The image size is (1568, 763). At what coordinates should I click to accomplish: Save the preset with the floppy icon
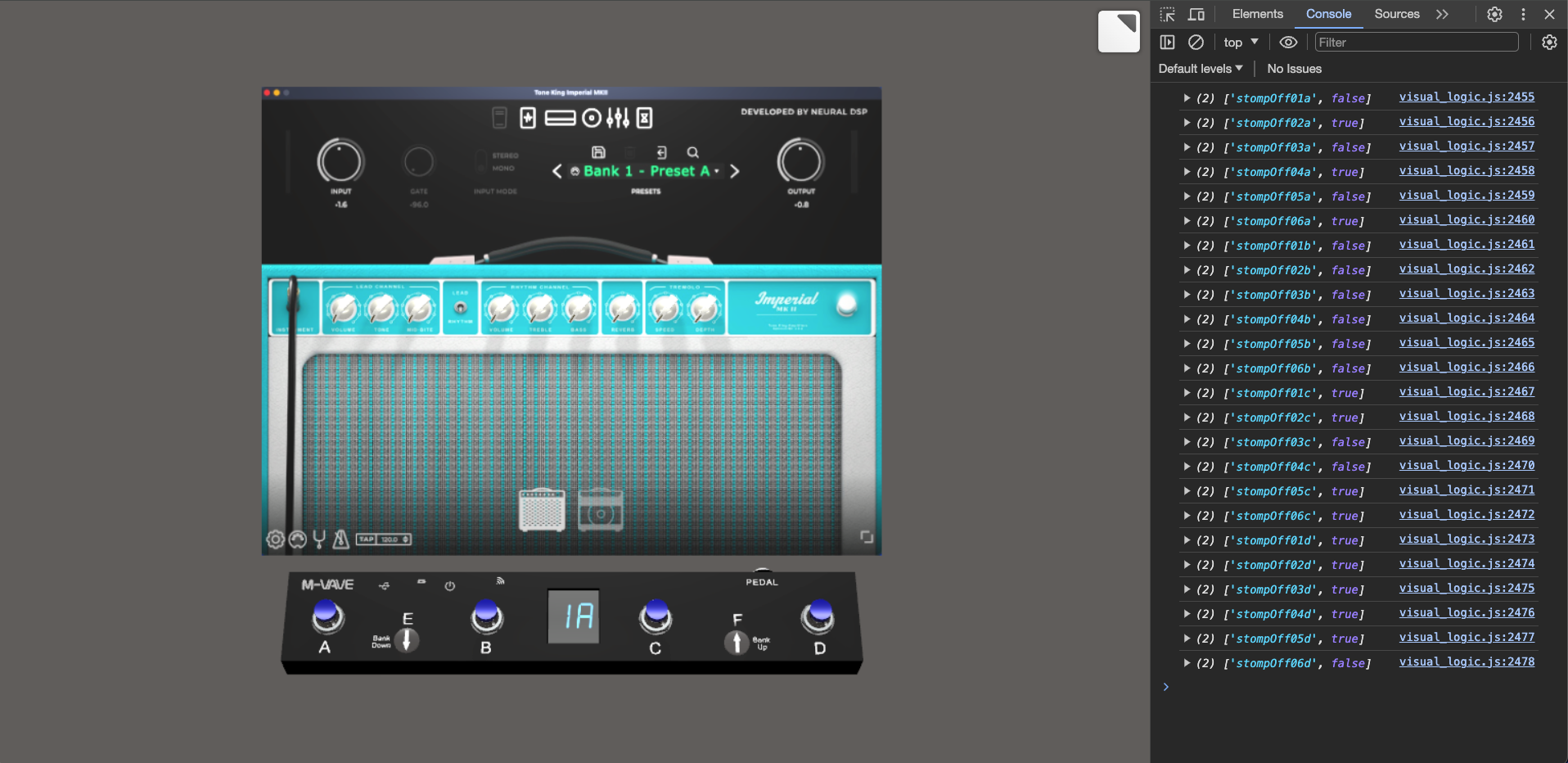(598, 152)
